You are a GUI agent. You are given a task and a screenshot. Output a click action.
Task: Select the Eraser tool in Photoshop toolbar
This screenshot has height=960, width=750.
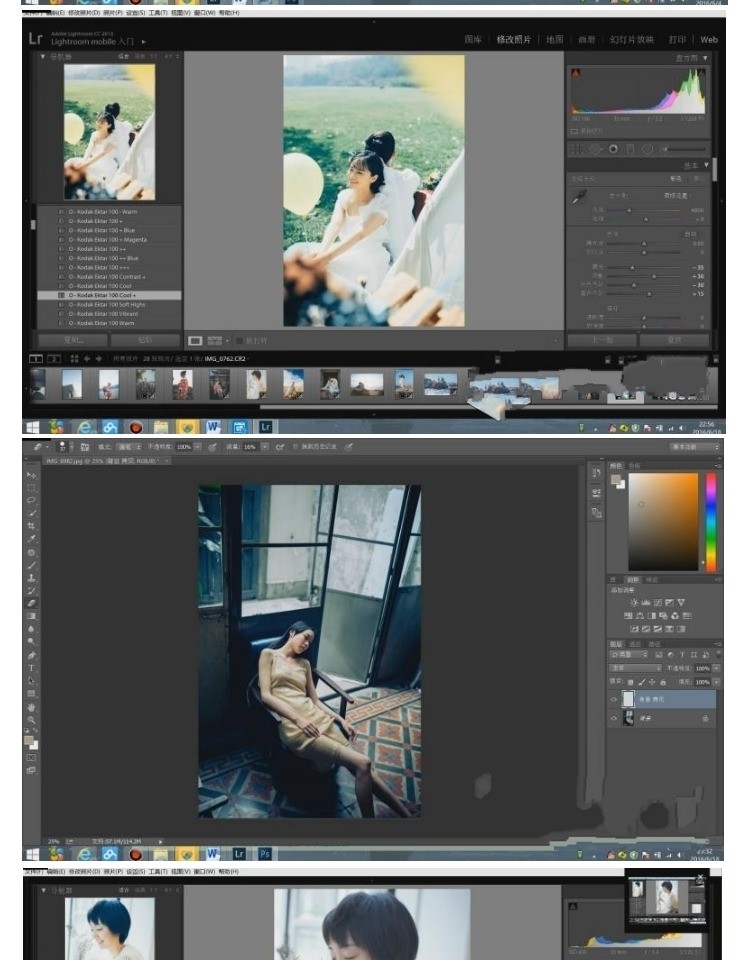click(x=31, y=604)
